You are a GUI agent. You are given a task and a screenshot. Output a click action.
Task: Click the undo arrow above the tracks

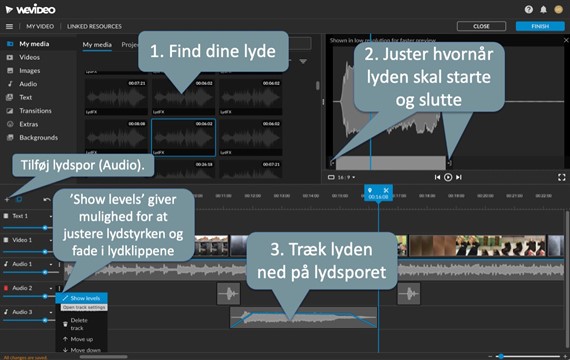(x=47, y=199)
